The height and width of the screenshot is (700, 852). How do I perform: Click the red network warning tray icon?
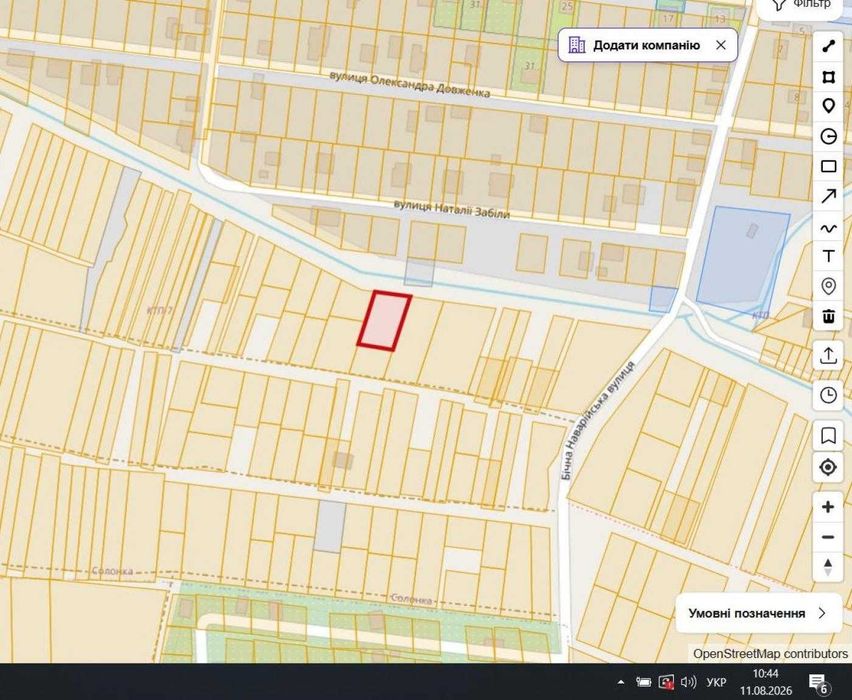click(x=666, y=682)
